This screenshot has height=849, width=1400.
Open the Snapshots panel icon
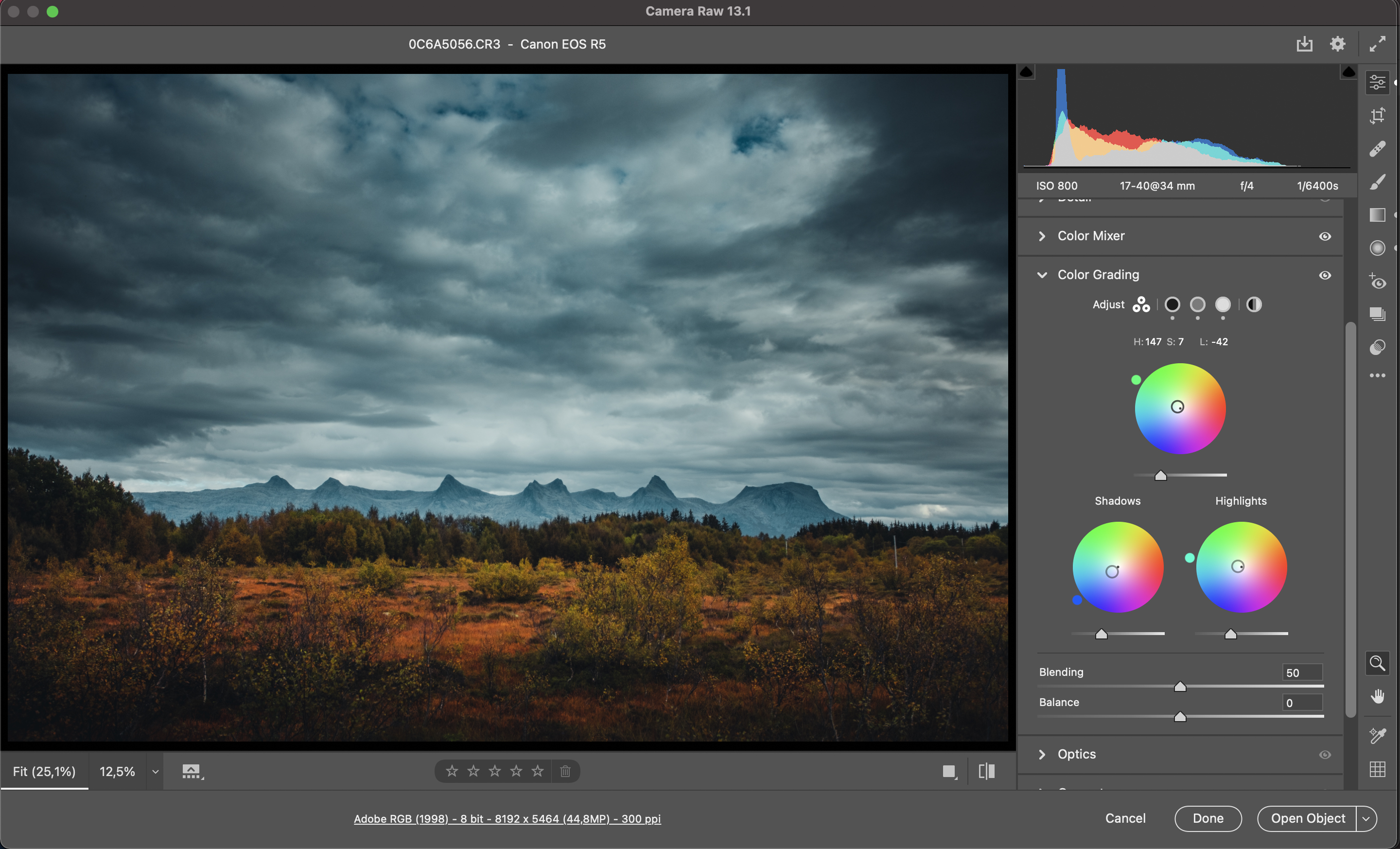coord(1377,314)
